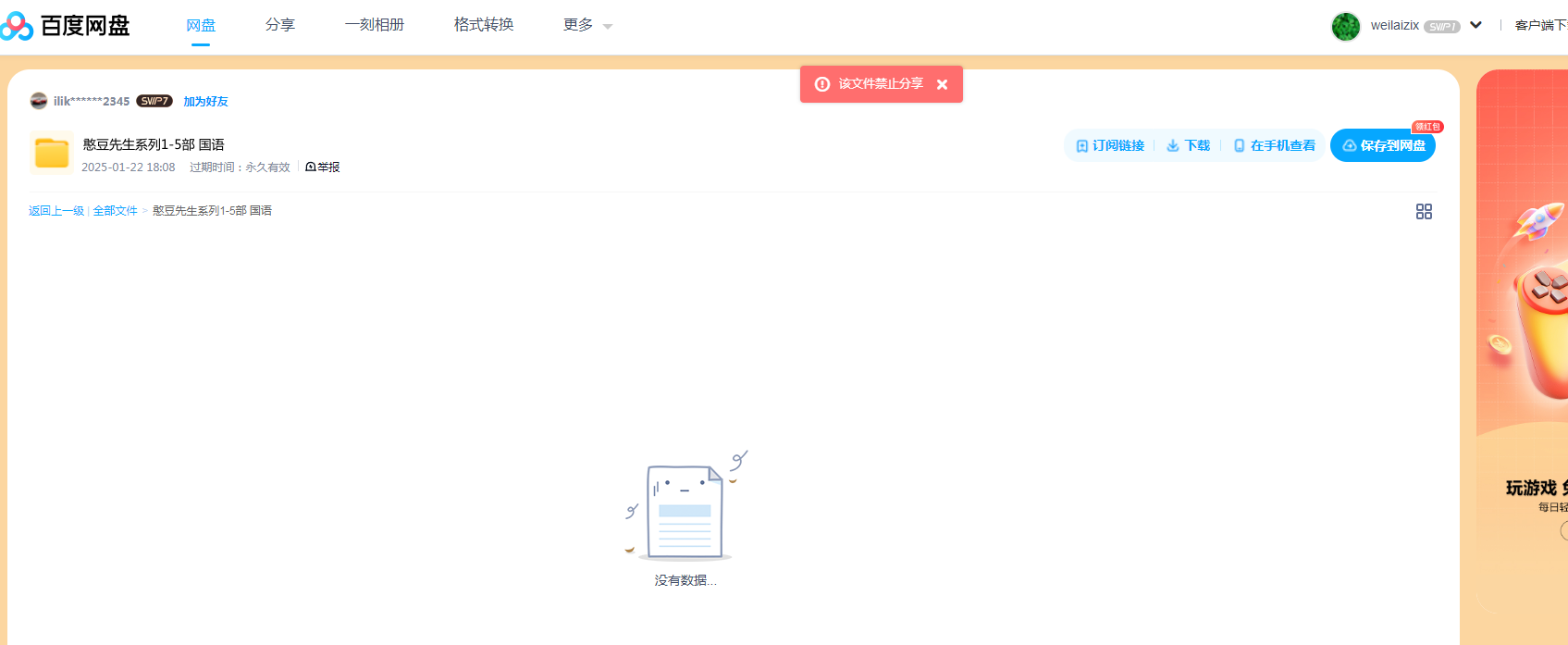Screen dimensions: 1568x645
Task: Click the sharer's avatar ilik******2345
Action: (x=39, y=101)
